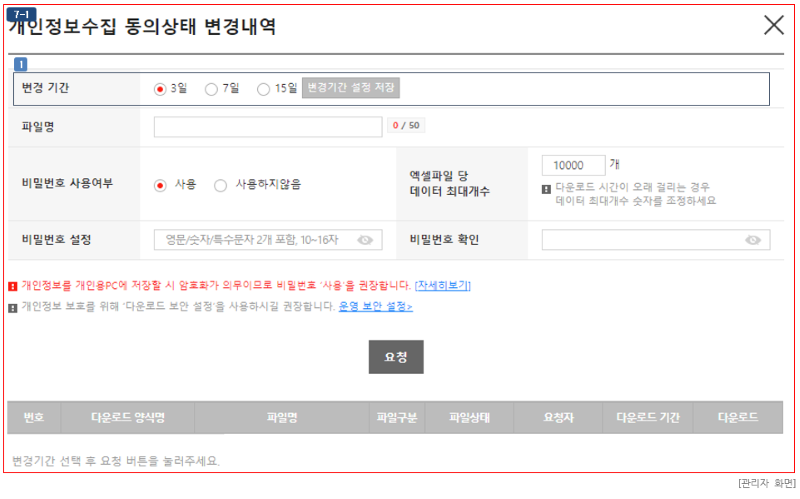800x499 pixels.
Task: Click the 다운로드 기간 column header
Action: pyautogui.click(x=648, y=418)
